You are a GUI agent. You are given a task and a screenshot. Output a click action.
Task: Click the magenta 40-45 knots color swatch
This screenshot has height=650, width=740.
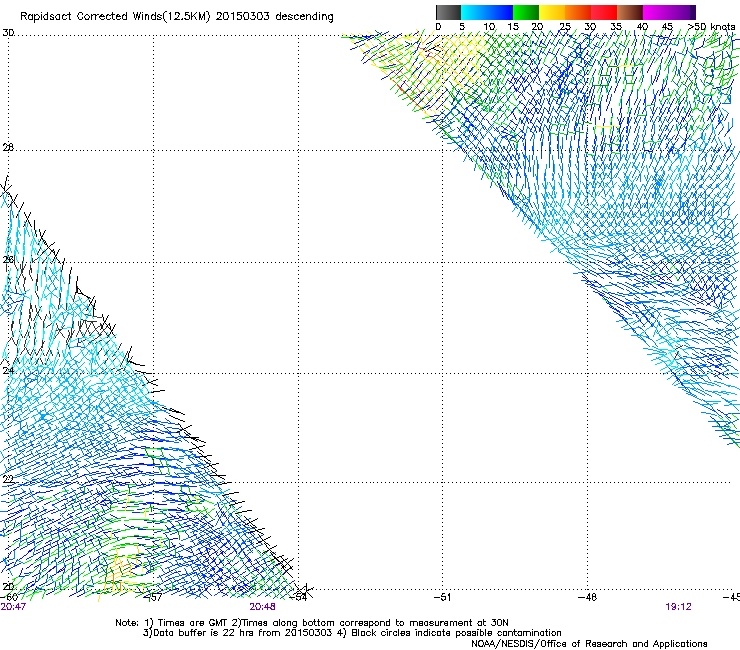656,12
